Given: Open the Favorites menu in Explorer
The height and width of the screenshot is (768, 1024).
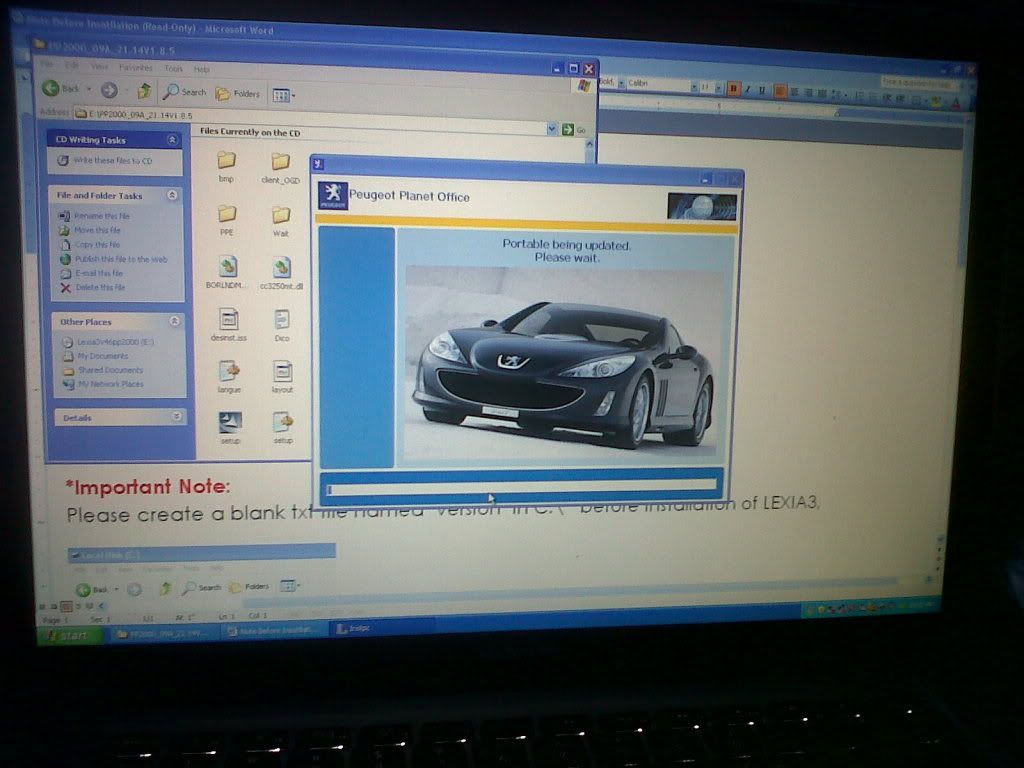Looking at the screenshot, I should click(136, 67).
